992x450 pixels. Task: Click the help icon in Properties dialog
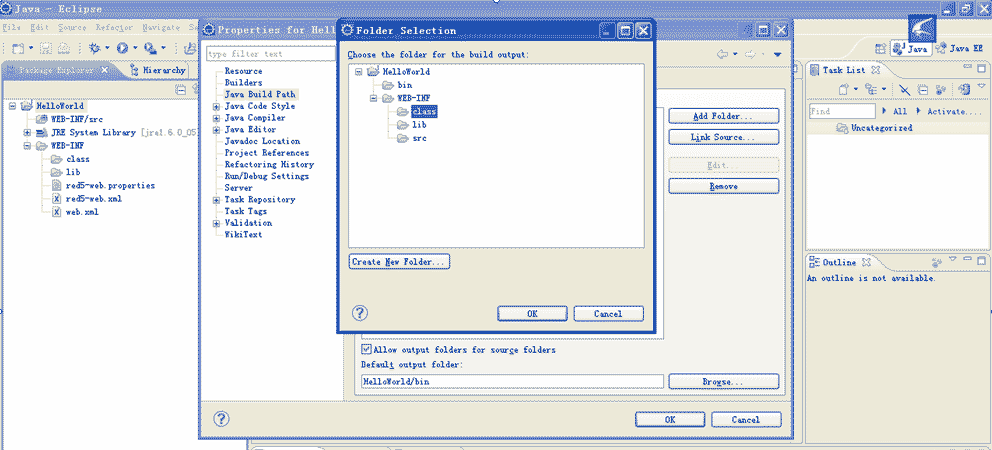221,418
